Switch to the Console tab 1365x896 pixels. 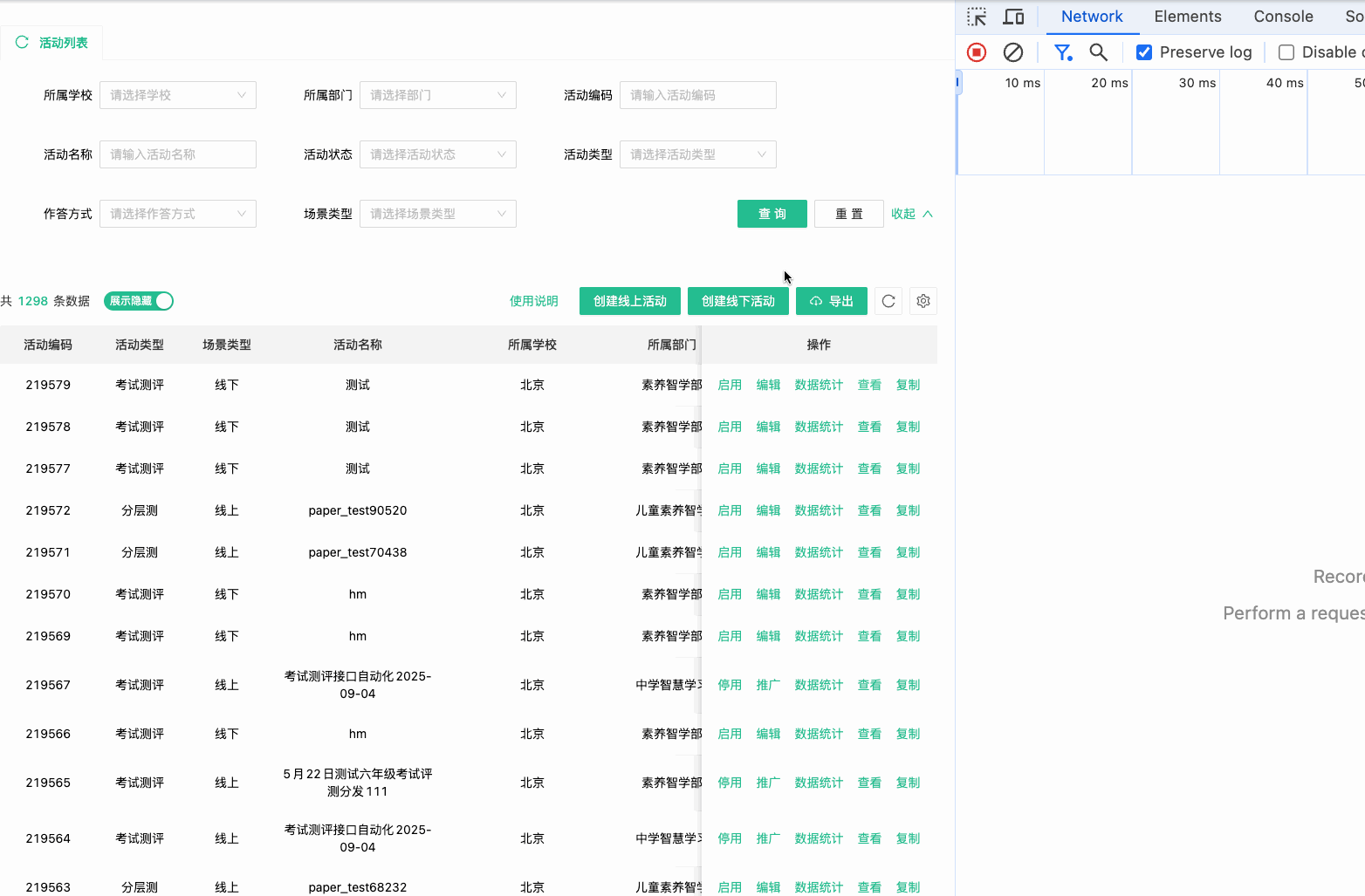click(x=1282, y=17)
